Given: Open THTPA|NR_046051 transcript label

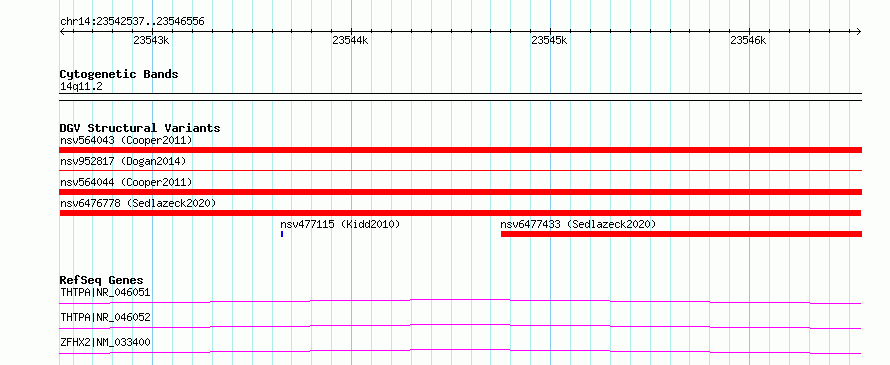Looking at the screenshot, I should [x=106, y=292].
